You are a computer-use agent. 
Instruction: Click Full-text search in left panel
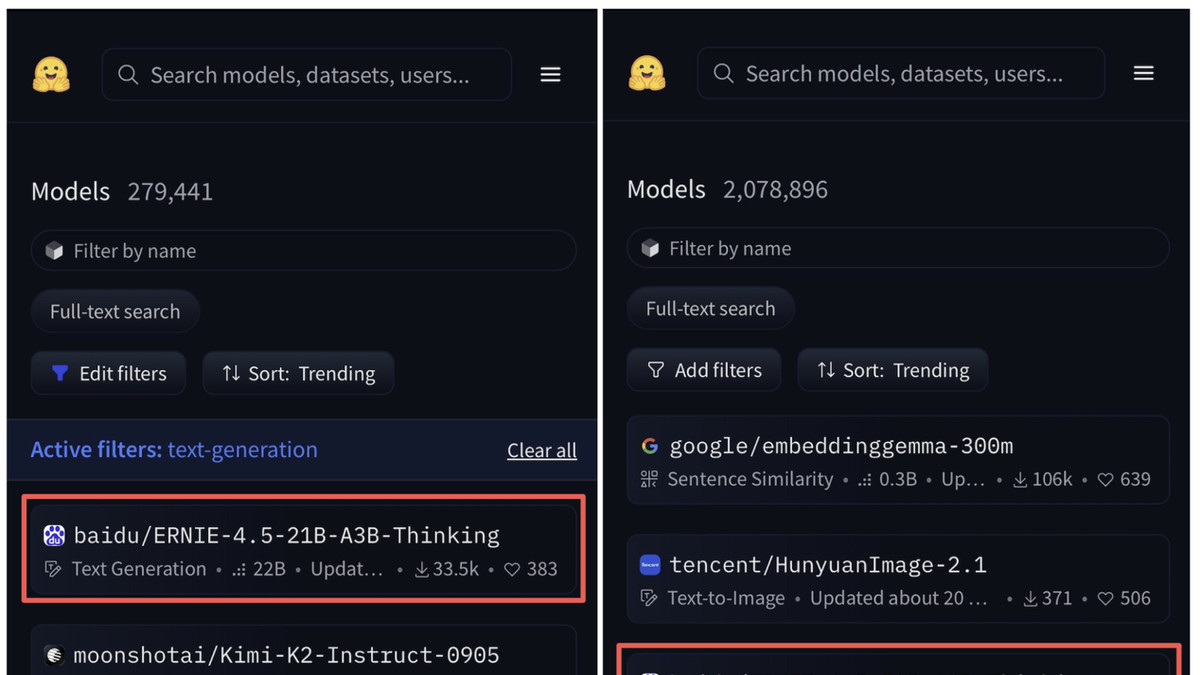coord(115,311)
